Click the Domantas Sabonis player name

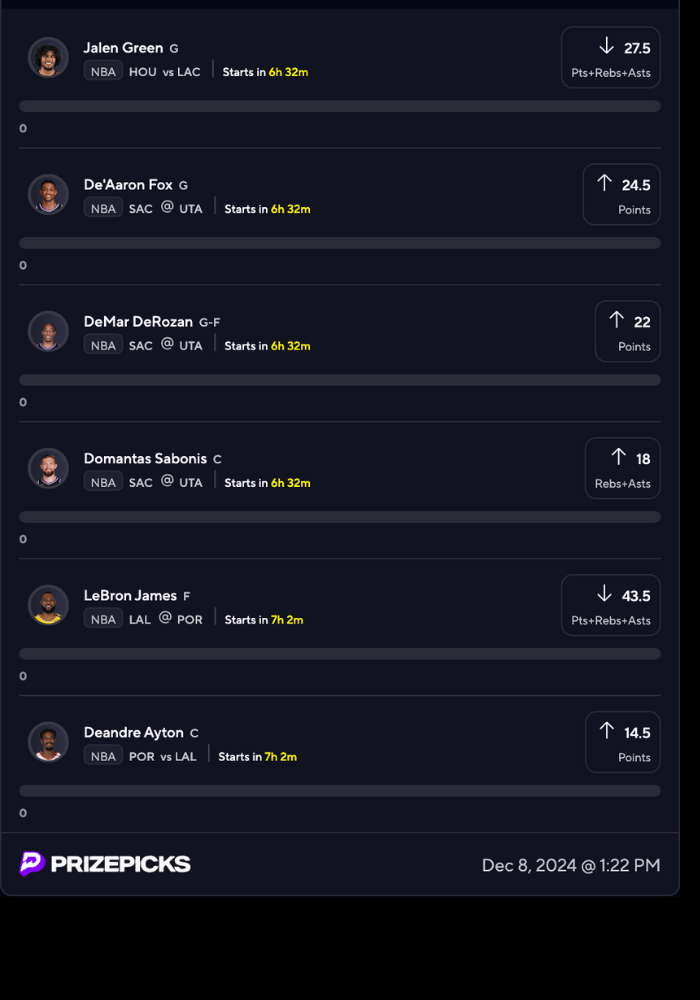coord(145,459)
